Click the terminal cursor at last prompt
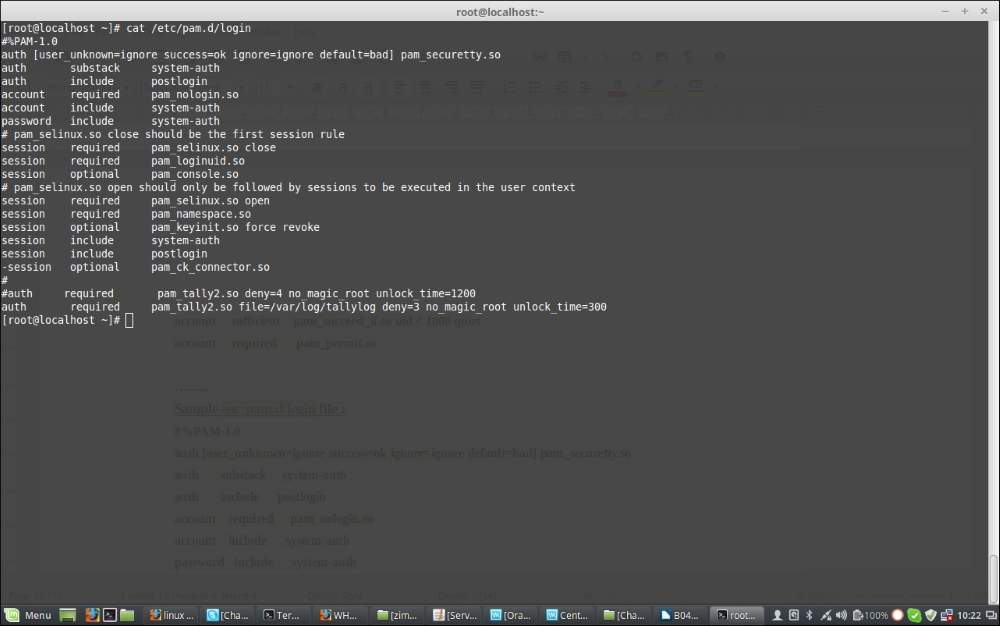The image size is (1000, 626). (129, 320)
